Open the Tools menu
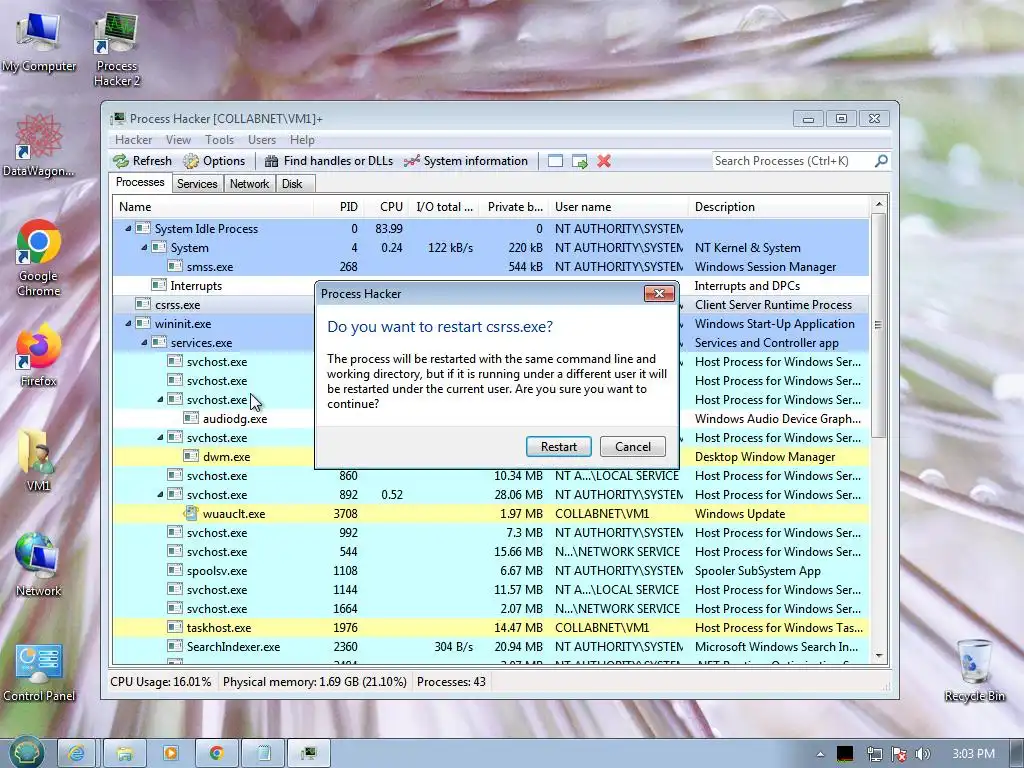 219,140
